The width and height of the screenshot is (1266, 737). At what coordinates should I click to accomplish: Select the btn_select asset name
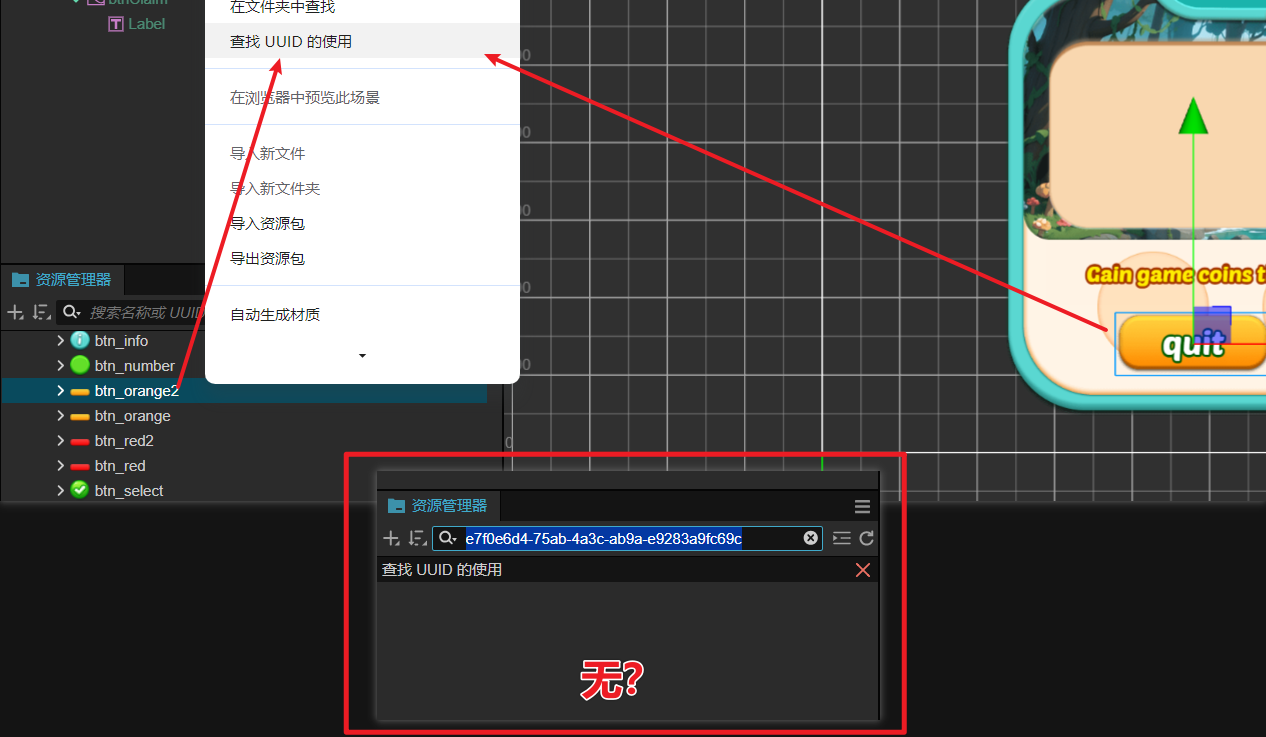point(129,490)
